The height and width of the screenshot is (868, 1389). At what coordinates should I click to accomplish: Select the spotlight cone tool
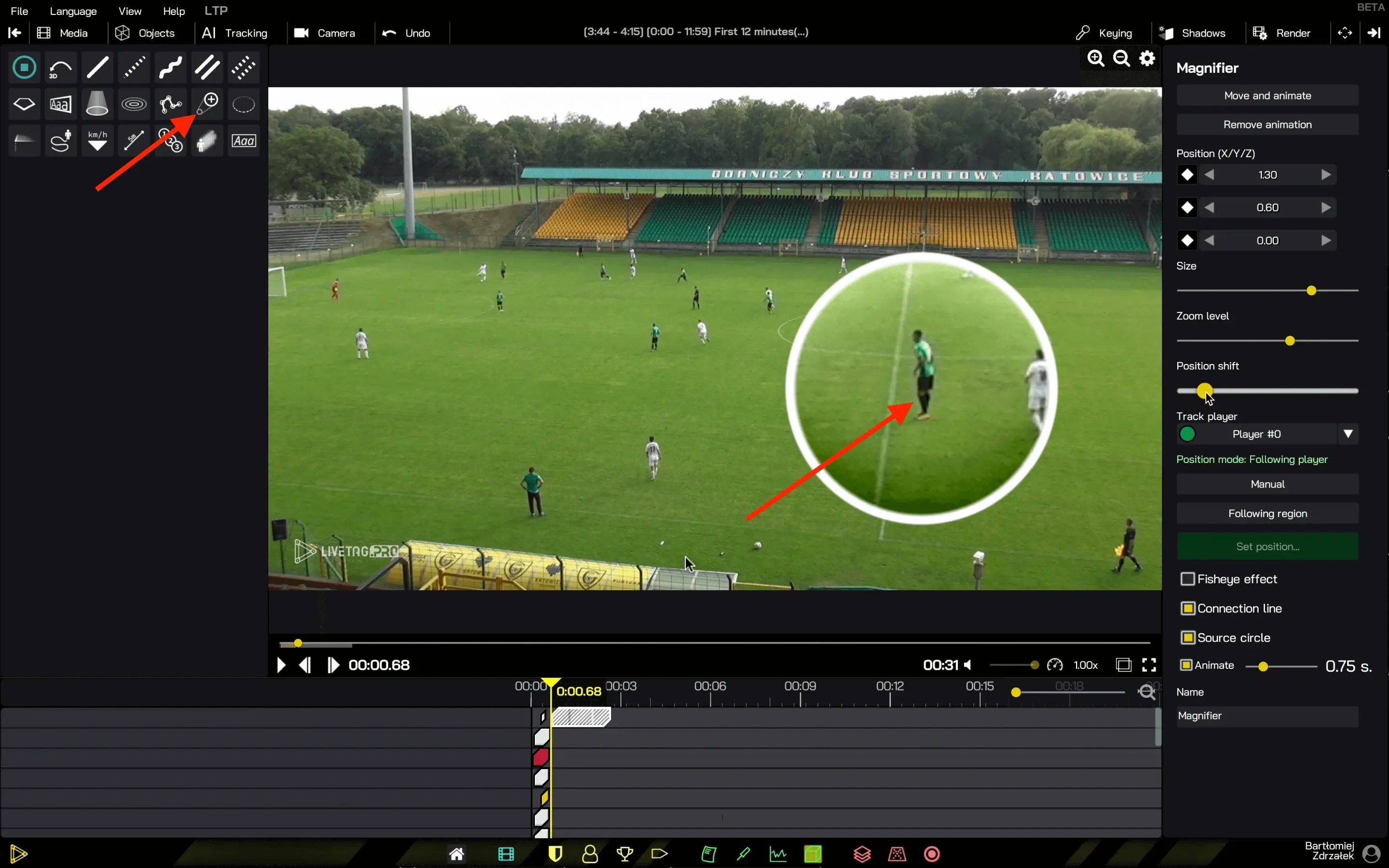tap(97, 105)
